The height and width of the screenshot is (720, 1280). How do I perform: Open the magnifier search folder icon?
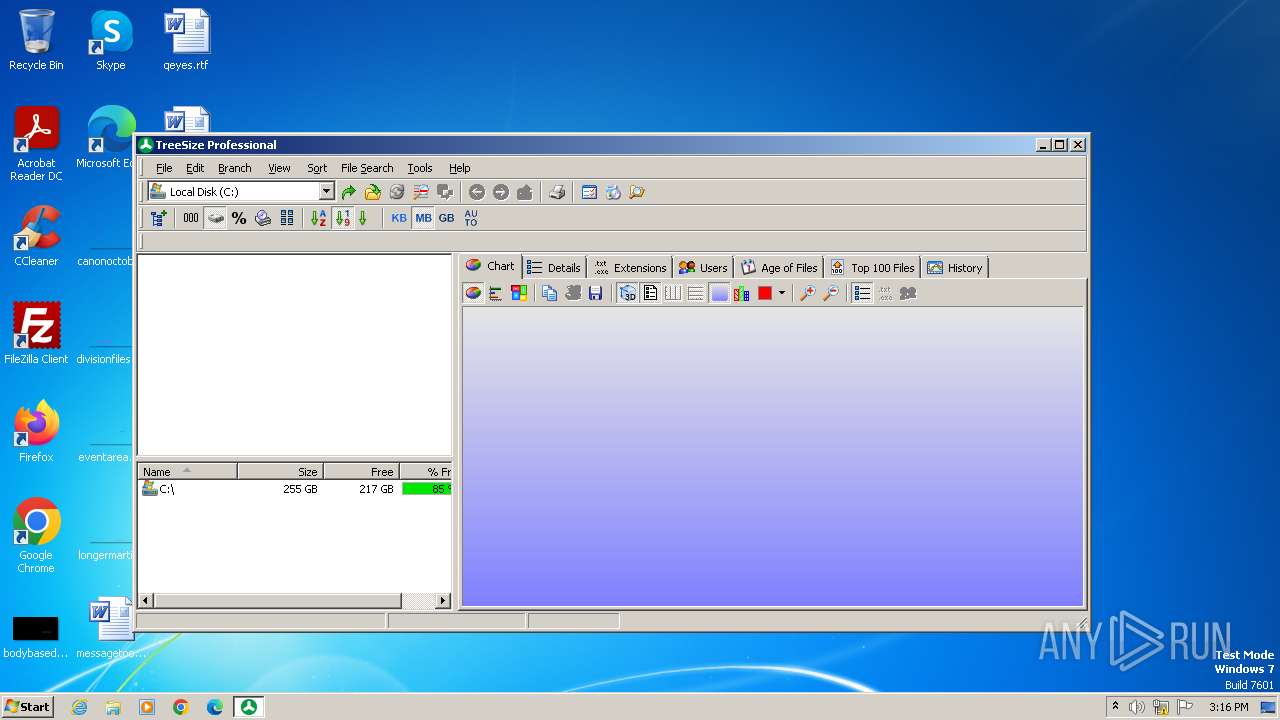(x=637, y=192)
